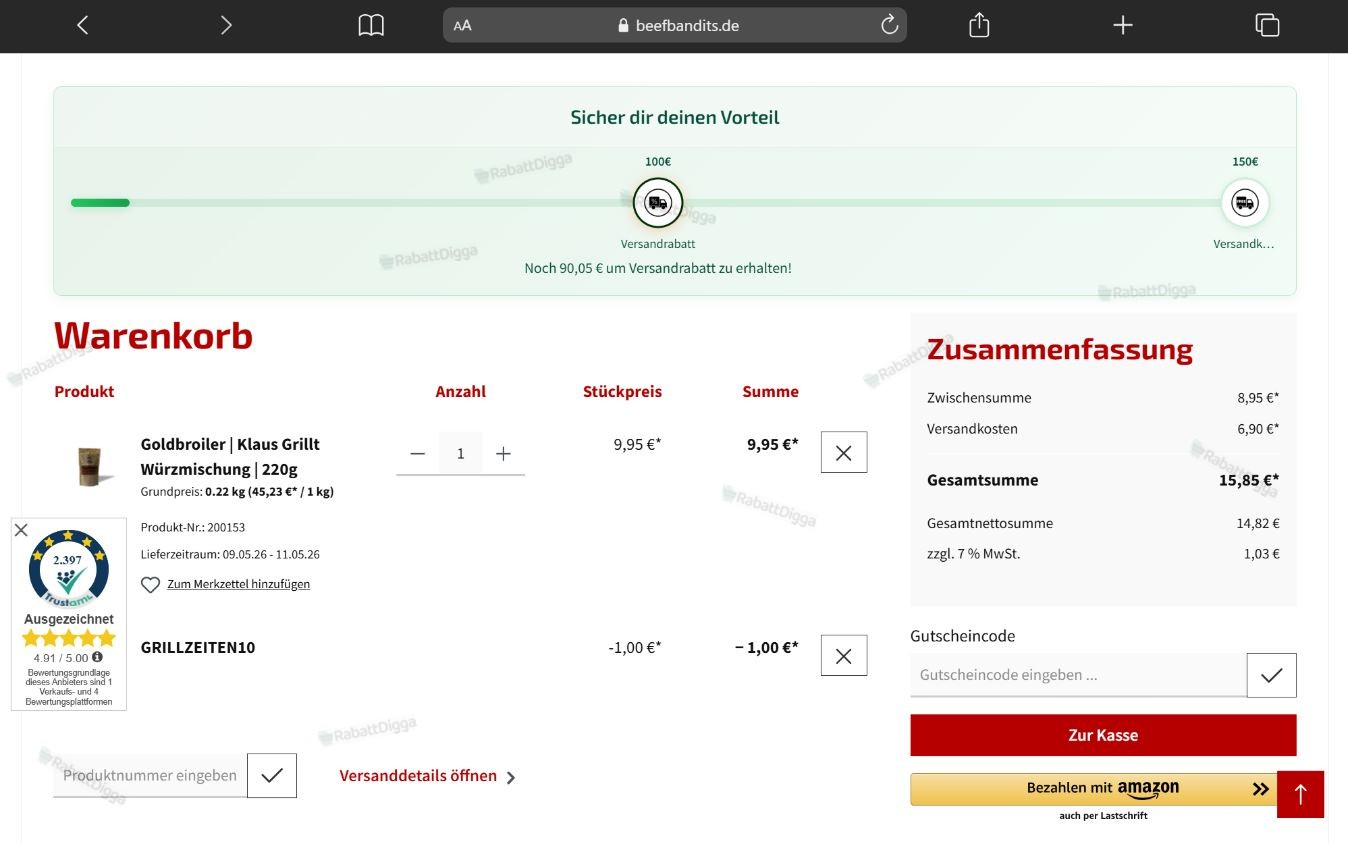Confirm the Gutscheincode with checkmark button
This screenshot has width=1348, height=843.
[1272, 675]
